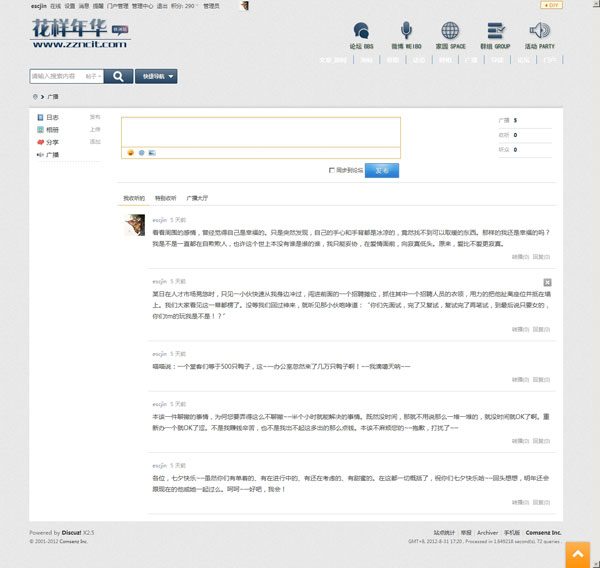600x568 pixels.
Task: Click the search magnifier button
Action: tap(119, 76)
